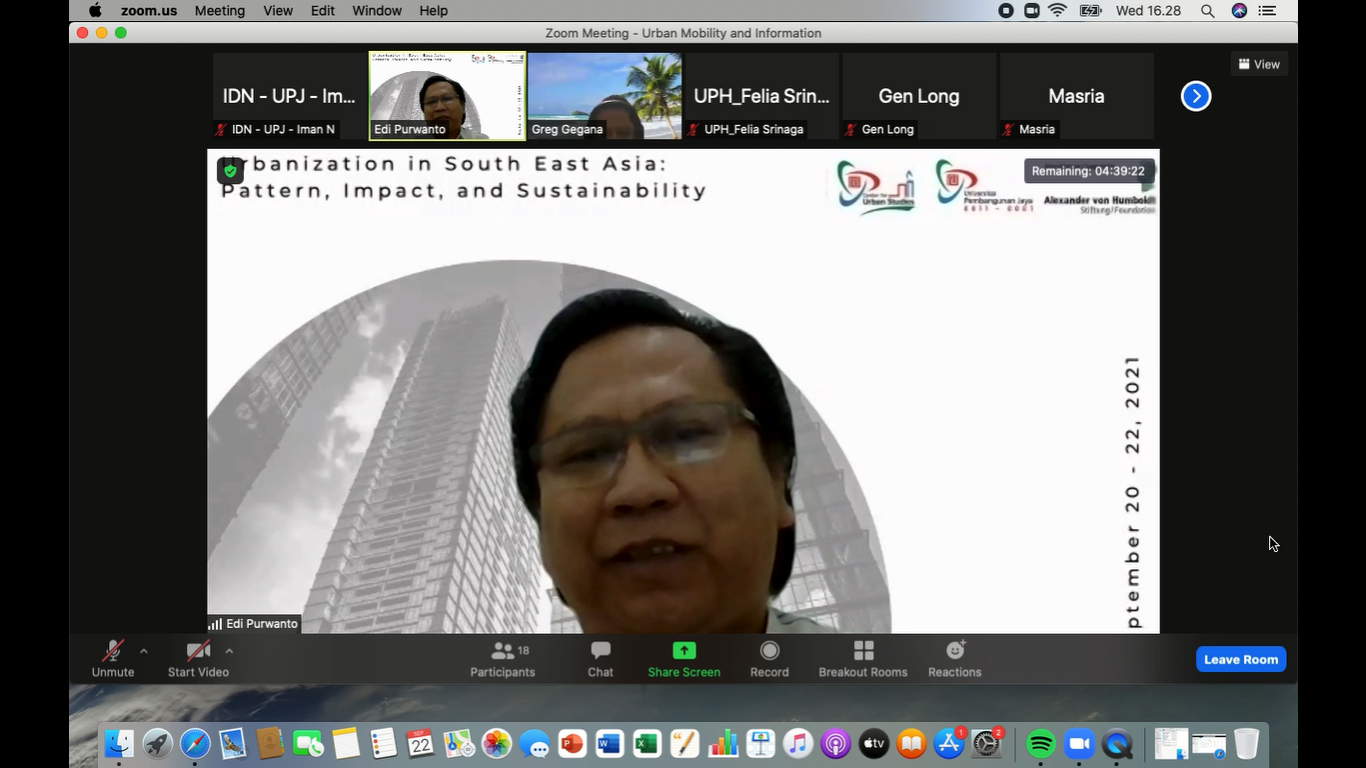Open the Help menu
Image resolution: width=1366 pixels, height=768 pixels.
click(x=433, y=10)
